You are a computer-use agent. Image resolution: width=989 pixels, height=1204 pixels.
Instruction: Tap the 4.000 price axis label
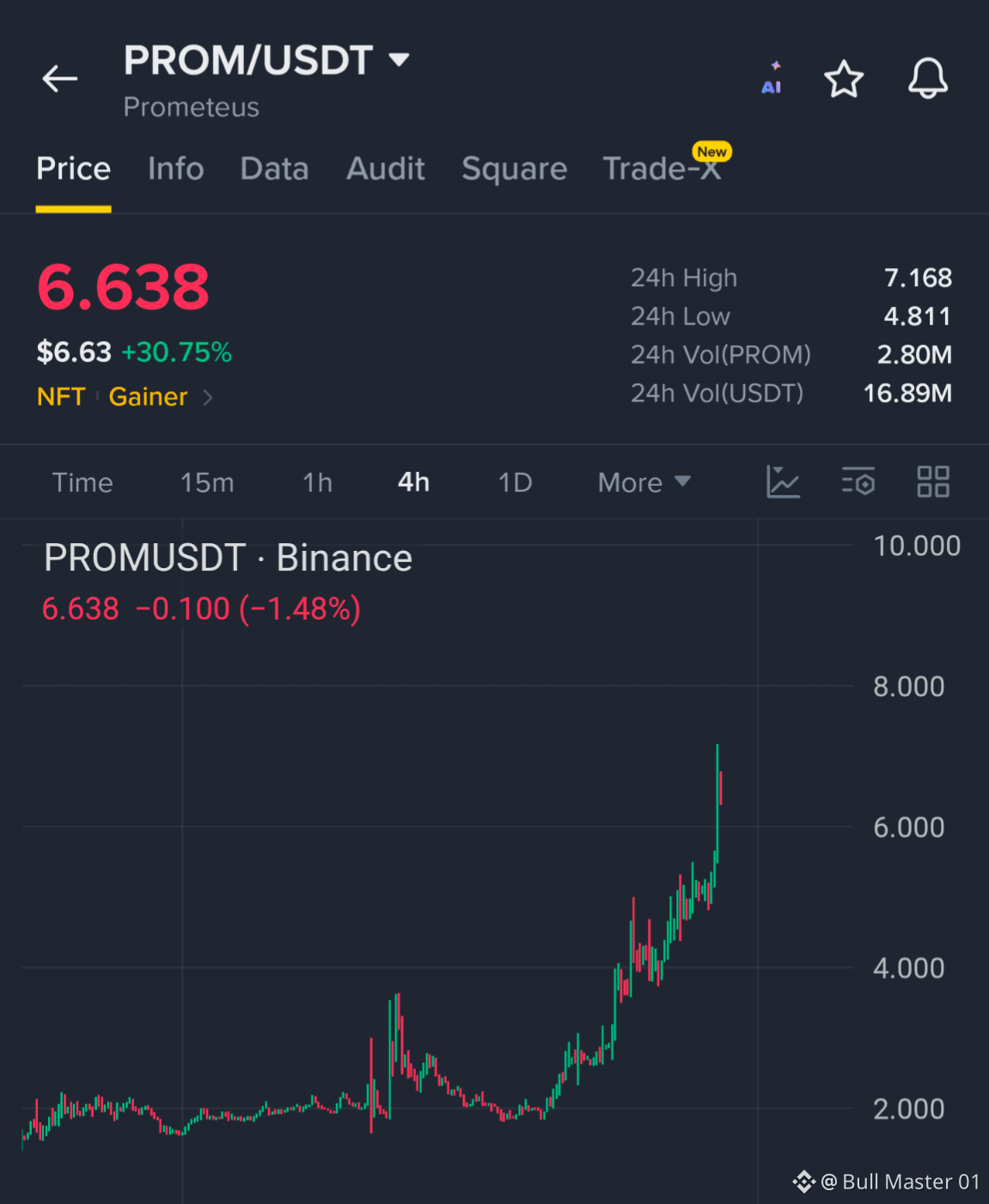click(909, 969)
